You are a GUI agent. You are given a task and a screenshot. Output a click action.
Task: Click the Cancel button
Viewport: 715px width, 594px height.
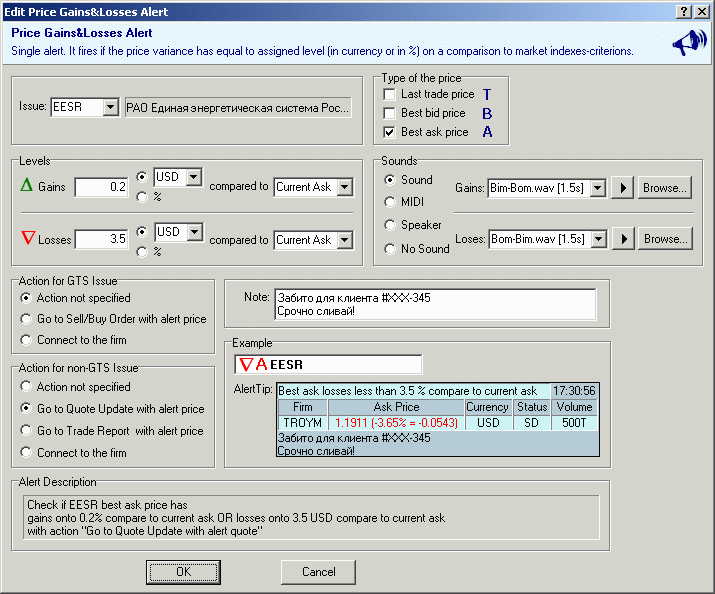[318, 572]
